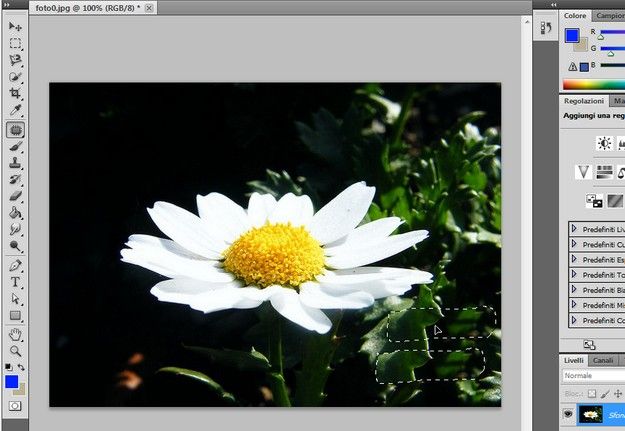This screenshot has height=431, width=625.
Task: Select the History Brush tool
Action: click(15, 179)
